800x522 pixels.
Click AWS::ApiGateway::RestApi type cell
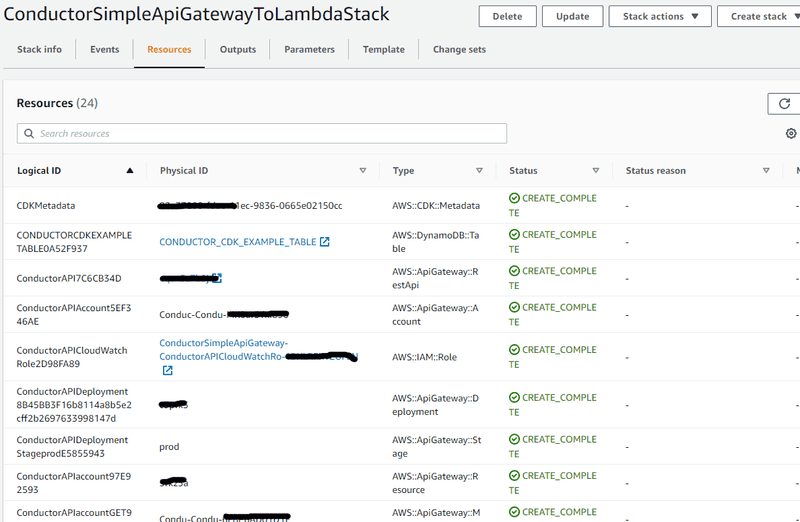(x=435, y=278)
